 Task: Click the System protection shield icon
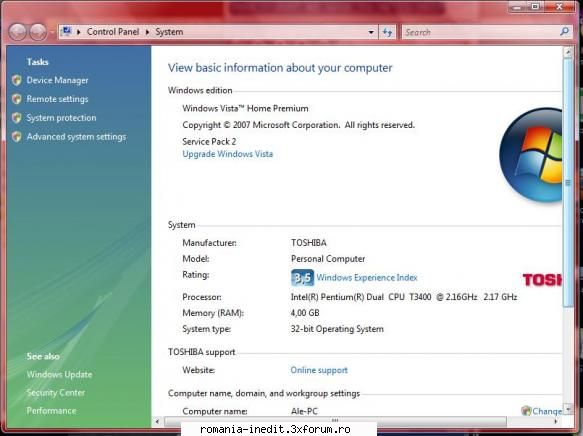point(16,118)
